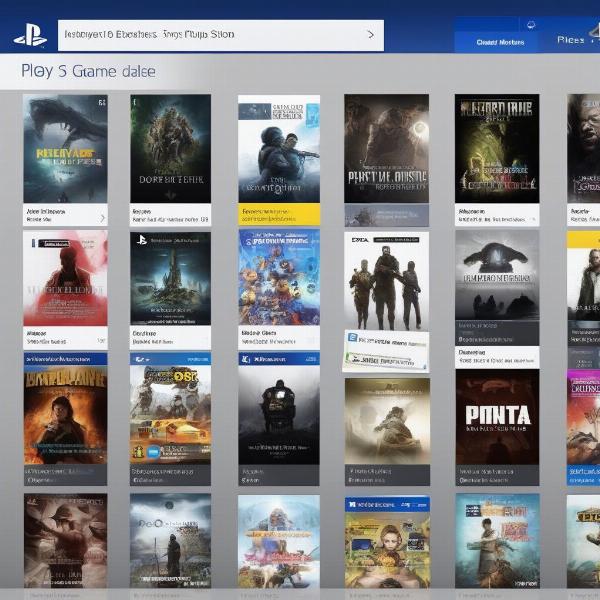Image resolution: width=600 pixels, height=600 pixels.
Task: Click the PlayStation icon on the island tower cover
Action: [x=142, y=240]
